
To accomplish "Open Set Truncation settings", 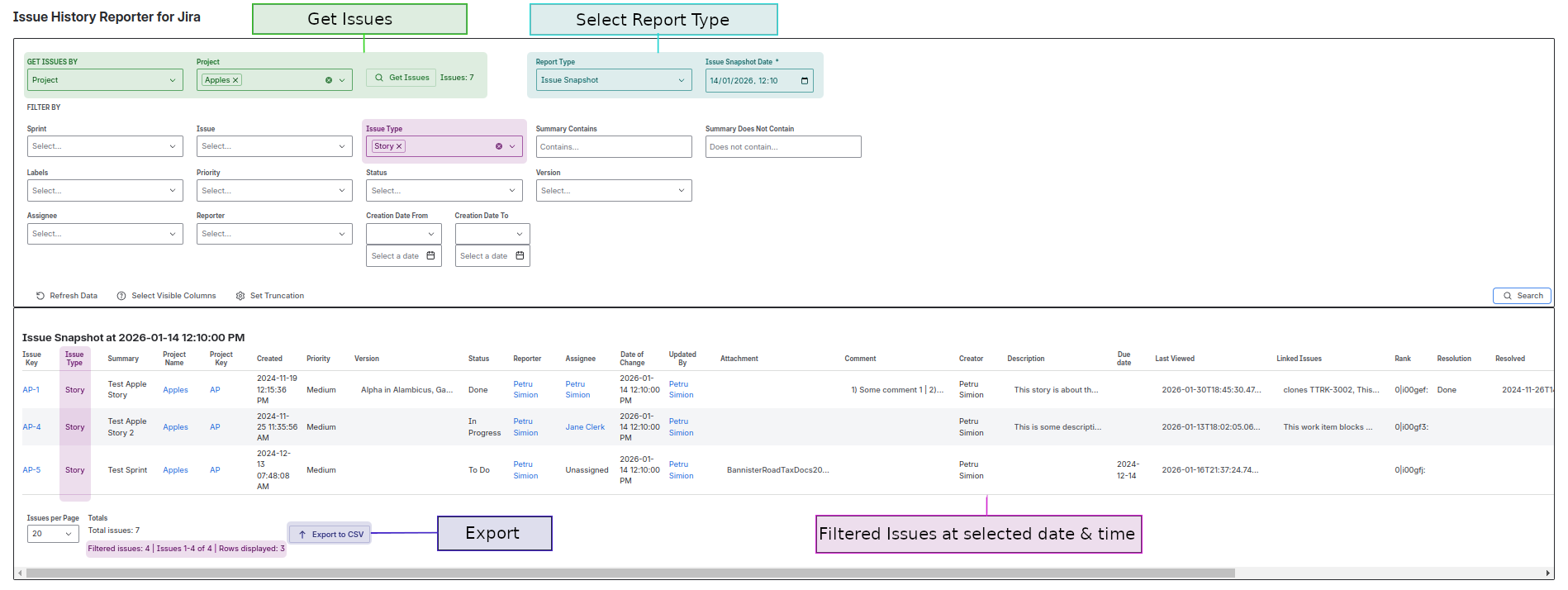I will coord(270,296).
